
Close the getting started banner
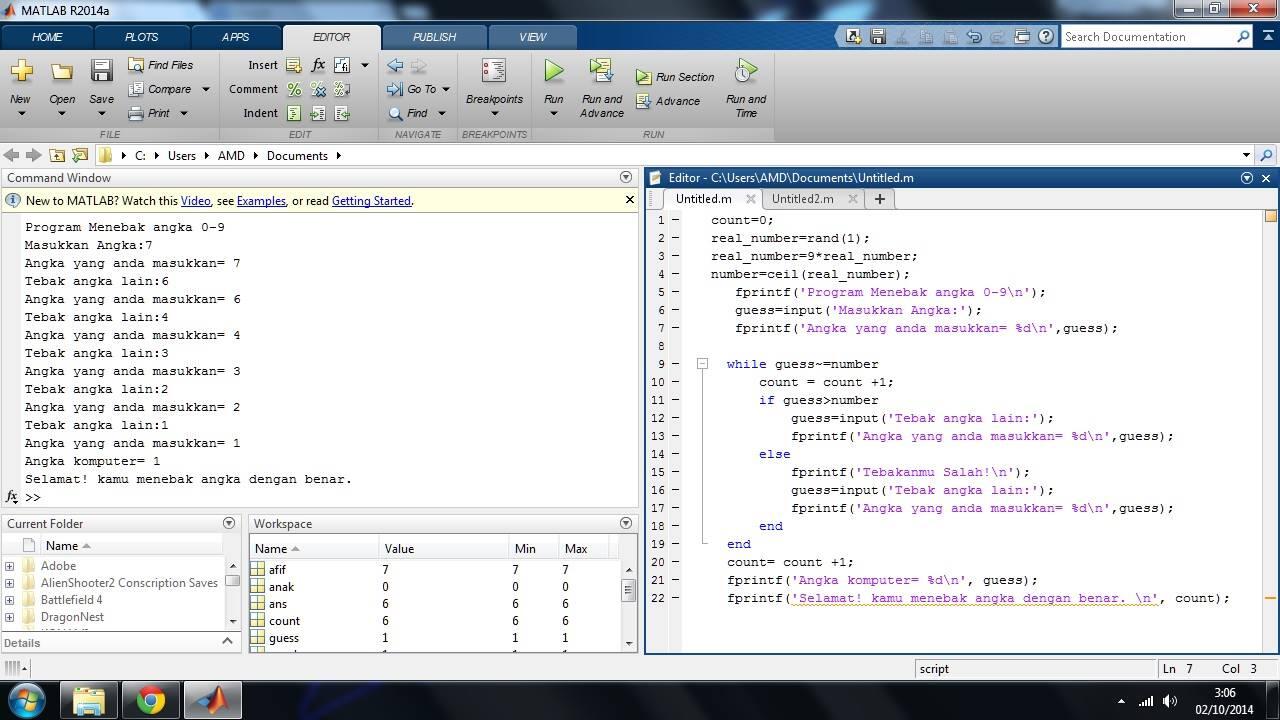coord(629,200)
